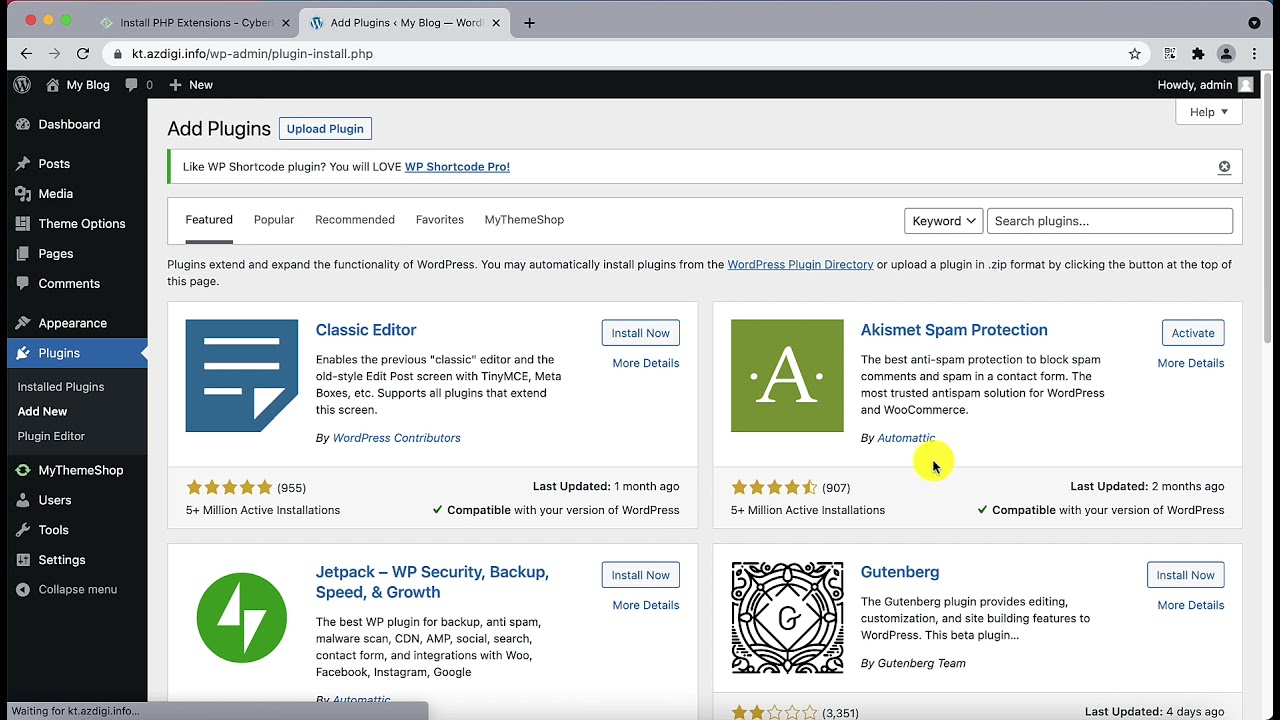1280x720 pixels.
Task: View More Details for Gutenberg
Action: [x=1191, y=605]
